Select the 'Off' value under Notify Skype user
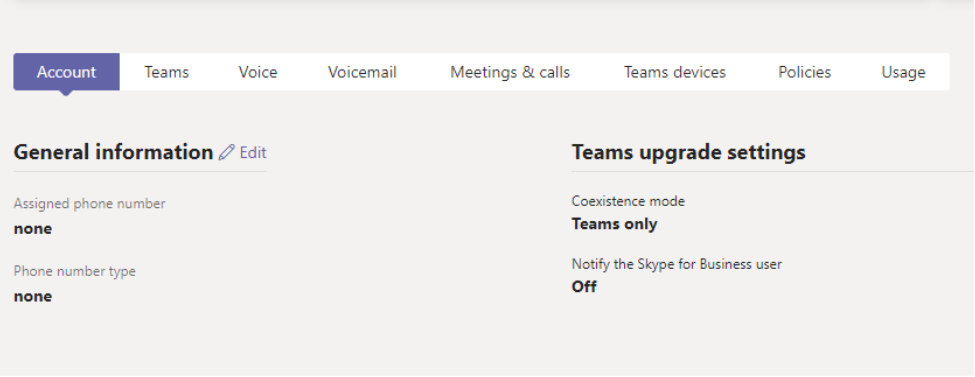 (584, 287)
